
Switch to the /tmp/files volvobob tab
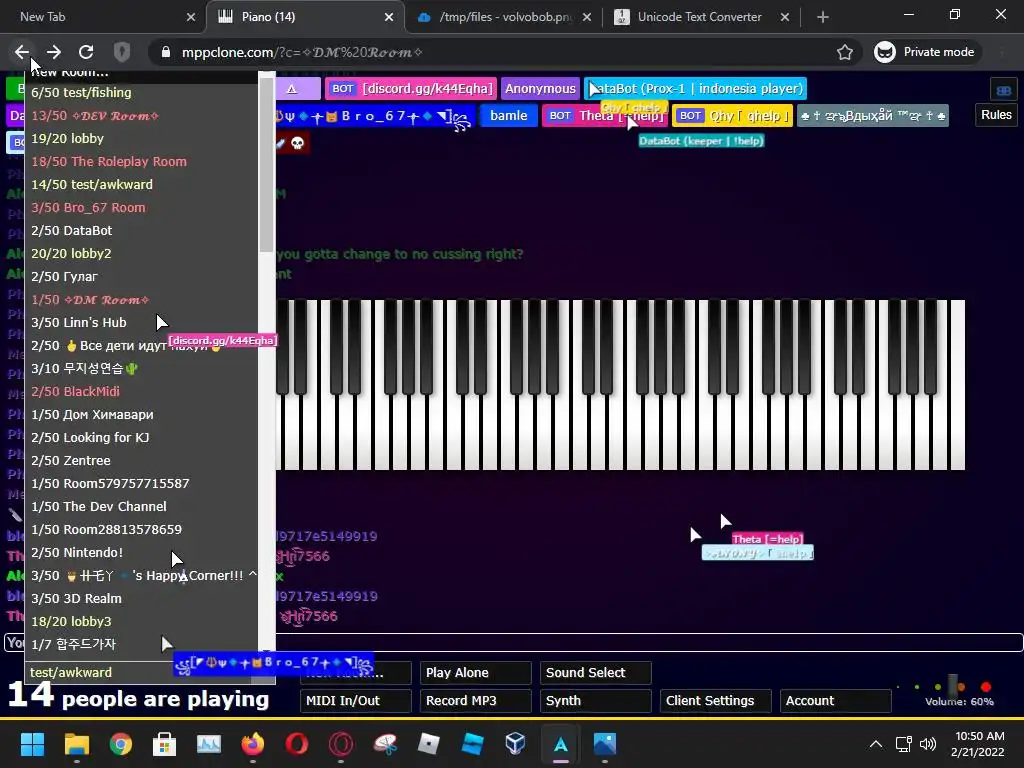[x=505, y=17]
